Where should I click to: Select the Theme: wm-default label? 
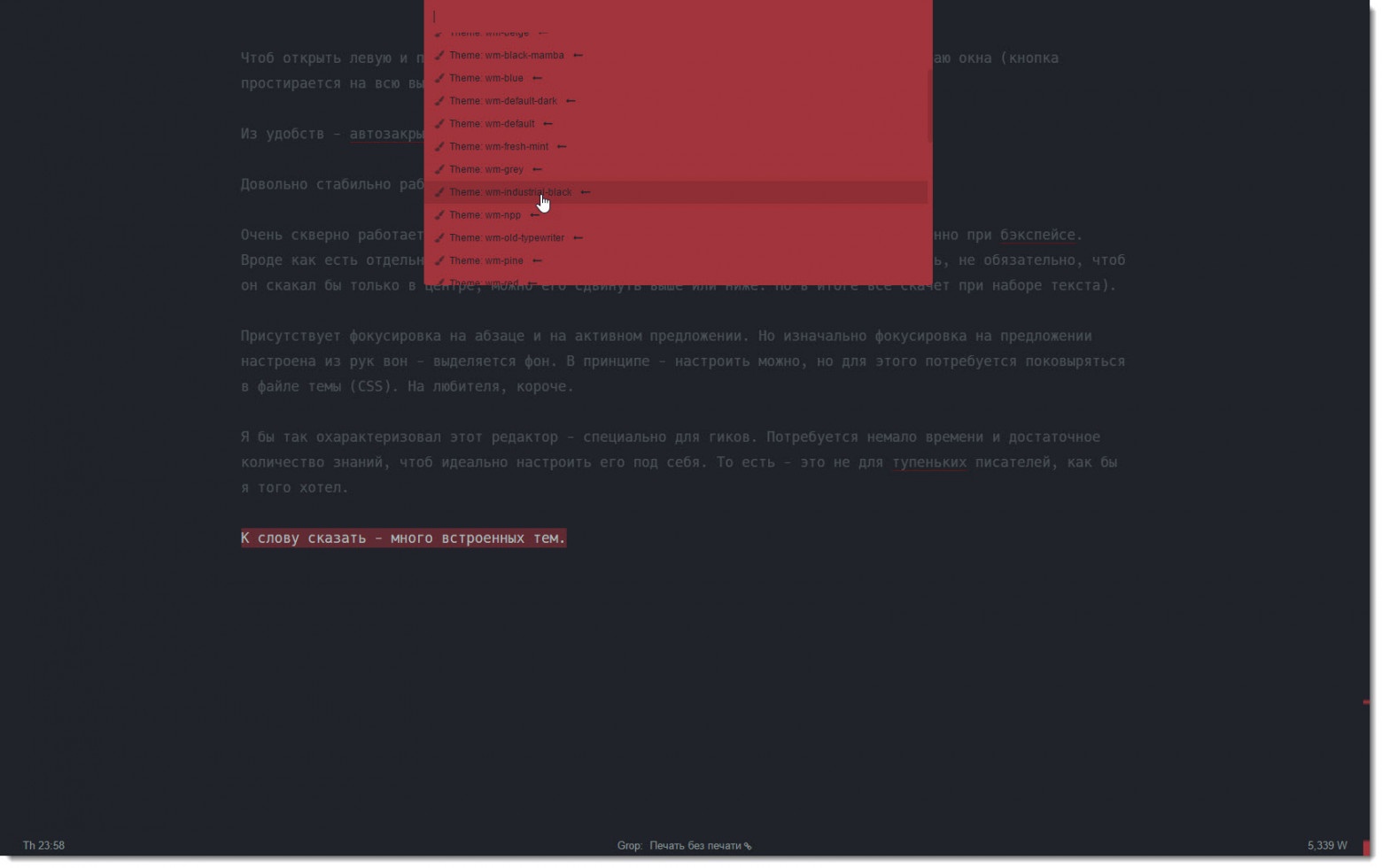[492, 124]
